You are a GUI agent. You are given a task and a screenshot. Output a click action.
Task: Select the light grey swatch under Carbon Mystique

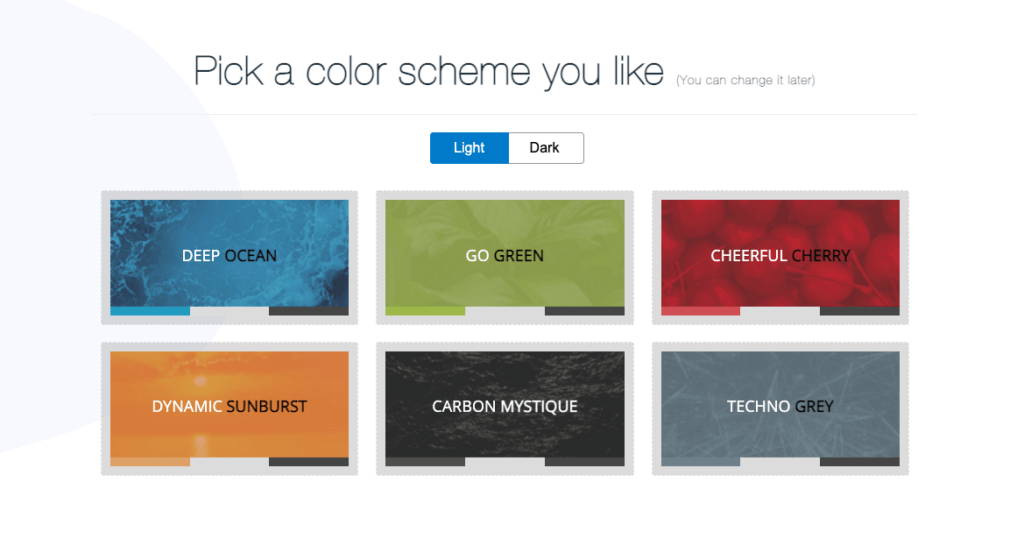tap(504, 462)
